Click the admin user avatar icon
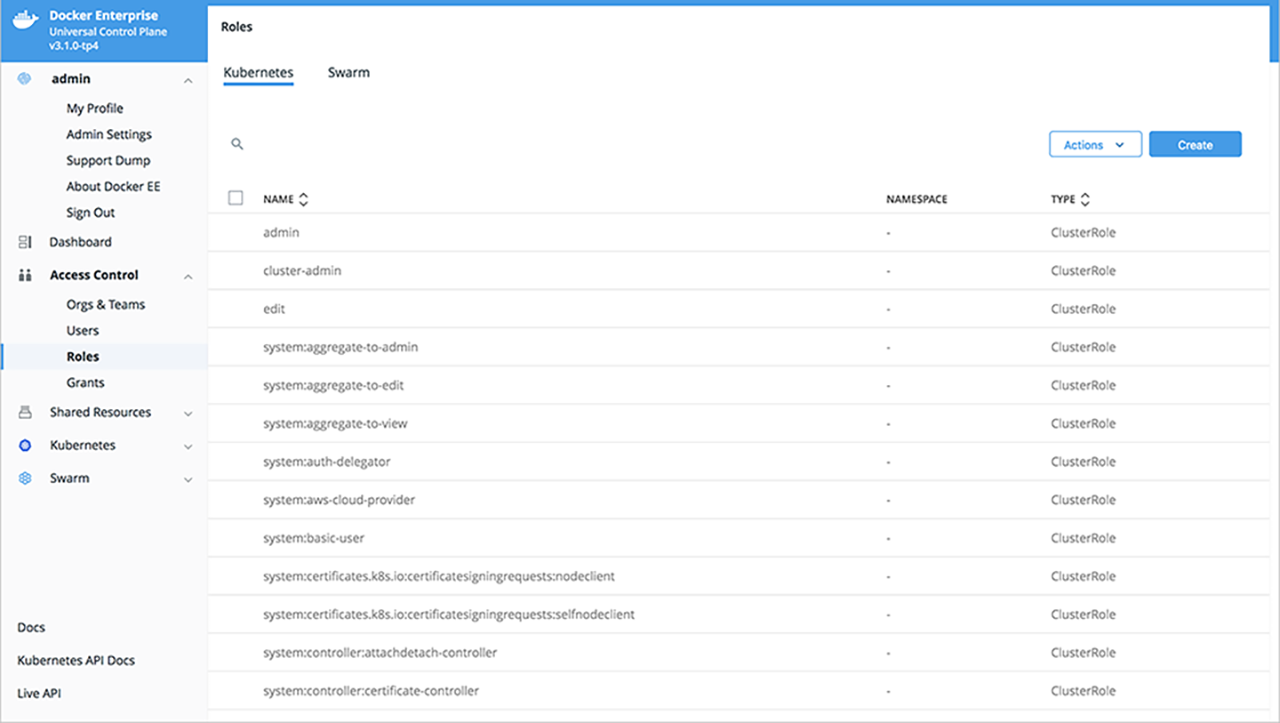1280x723 pixels. point(25,79)
